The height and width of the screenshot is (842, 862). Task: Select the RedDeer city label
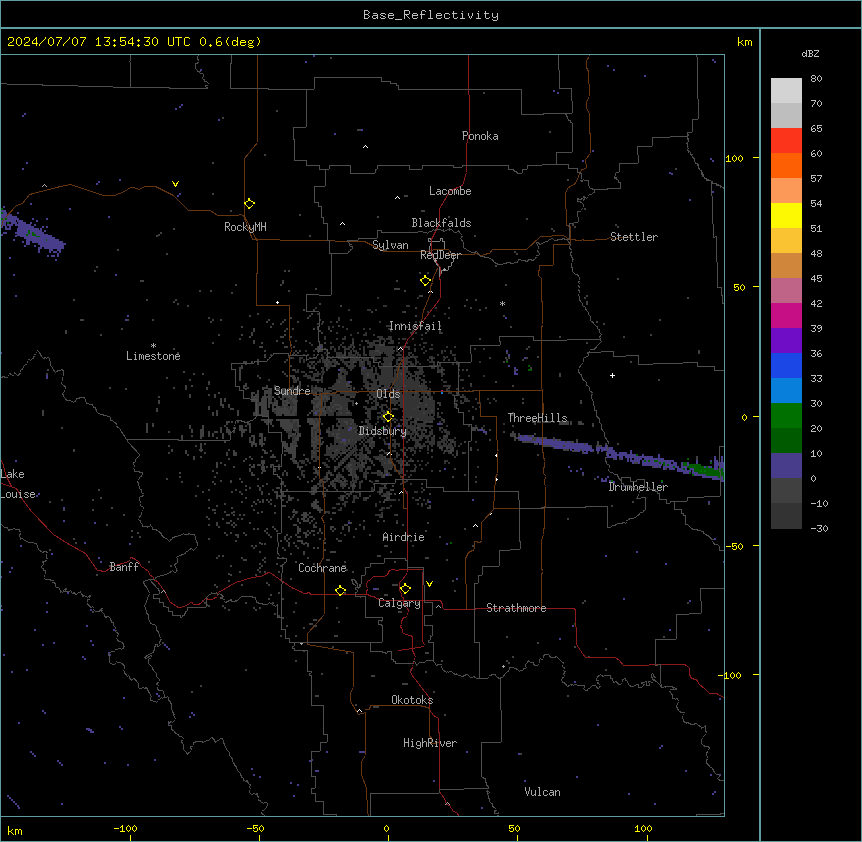(440, 255)
